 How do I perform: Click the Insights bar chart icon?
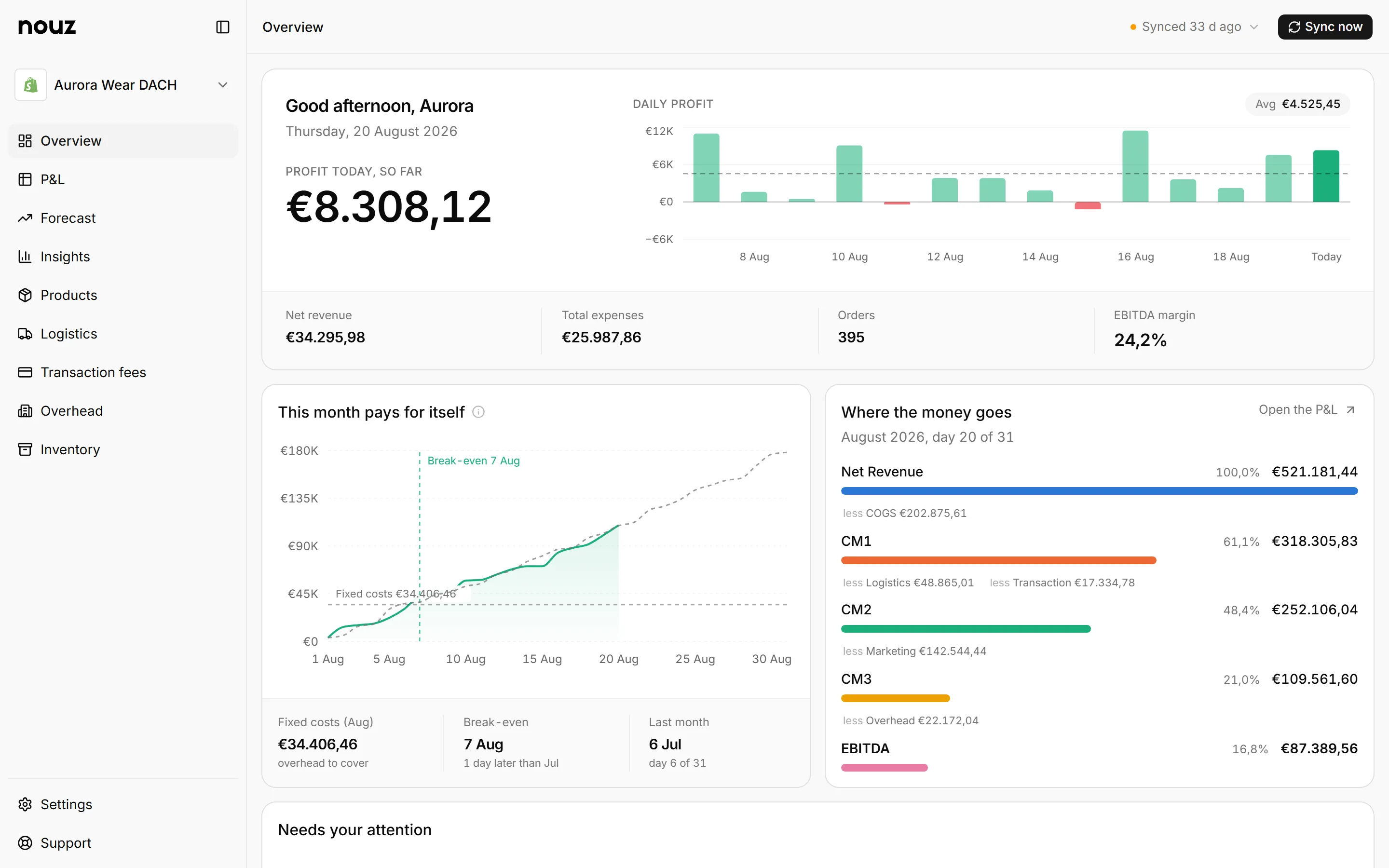[25, 257]
